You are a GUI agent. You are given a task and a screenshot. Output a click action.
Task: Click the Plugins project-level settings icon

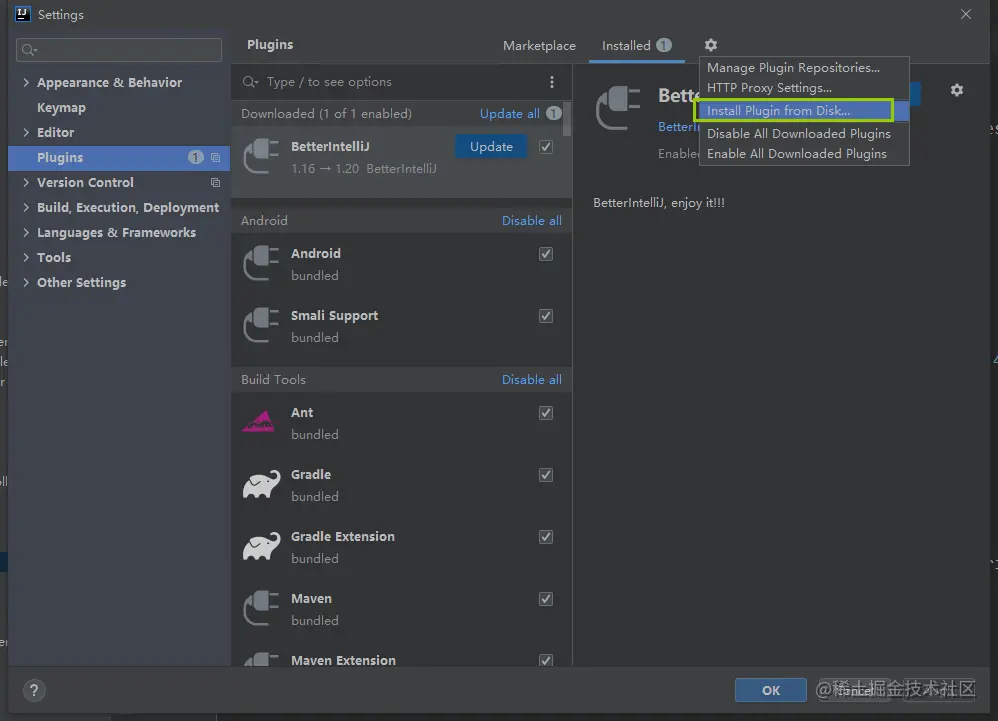coord(215,157)
